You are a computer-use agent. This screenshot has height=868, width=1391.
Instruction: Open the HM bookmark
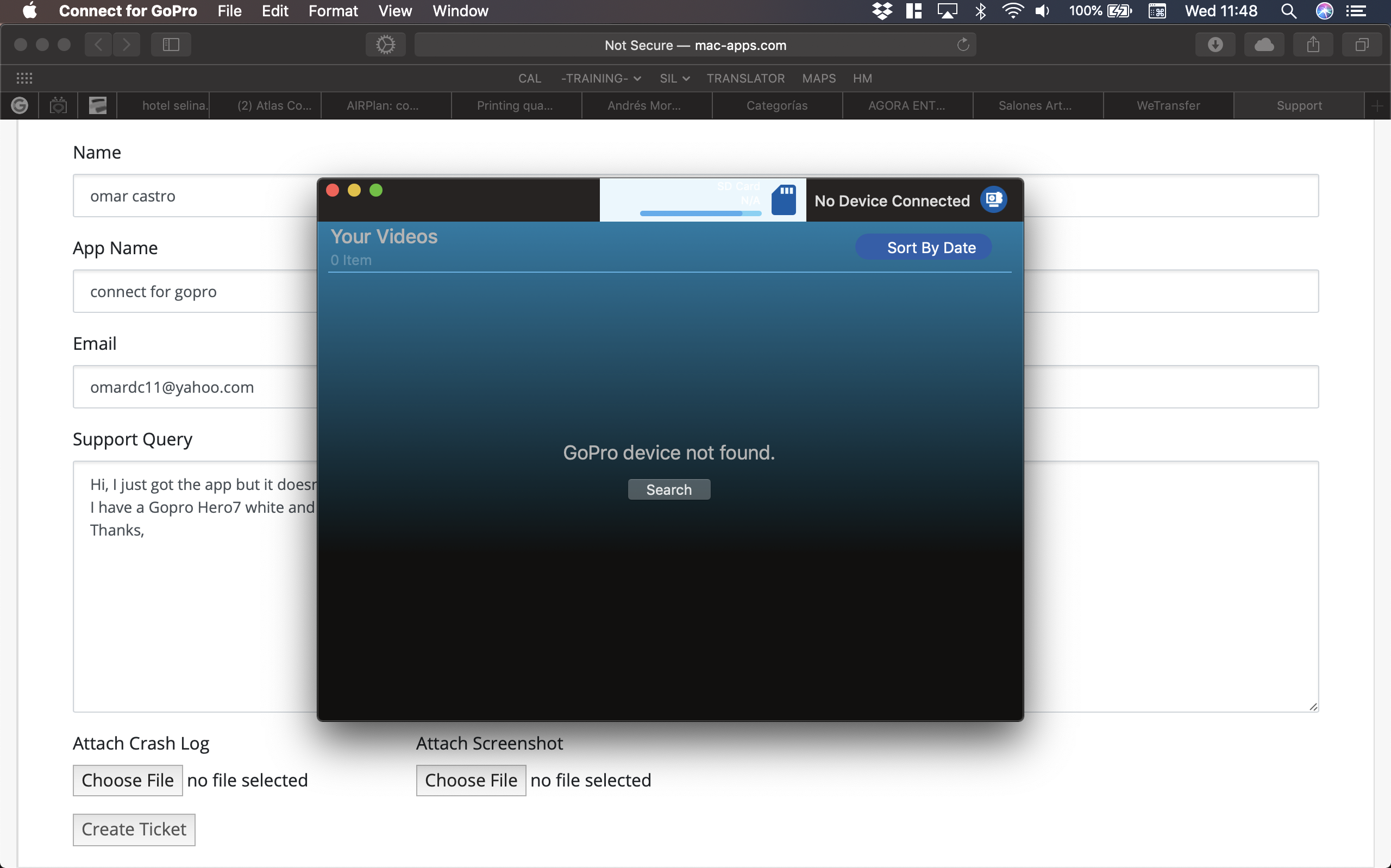point(862,78)
